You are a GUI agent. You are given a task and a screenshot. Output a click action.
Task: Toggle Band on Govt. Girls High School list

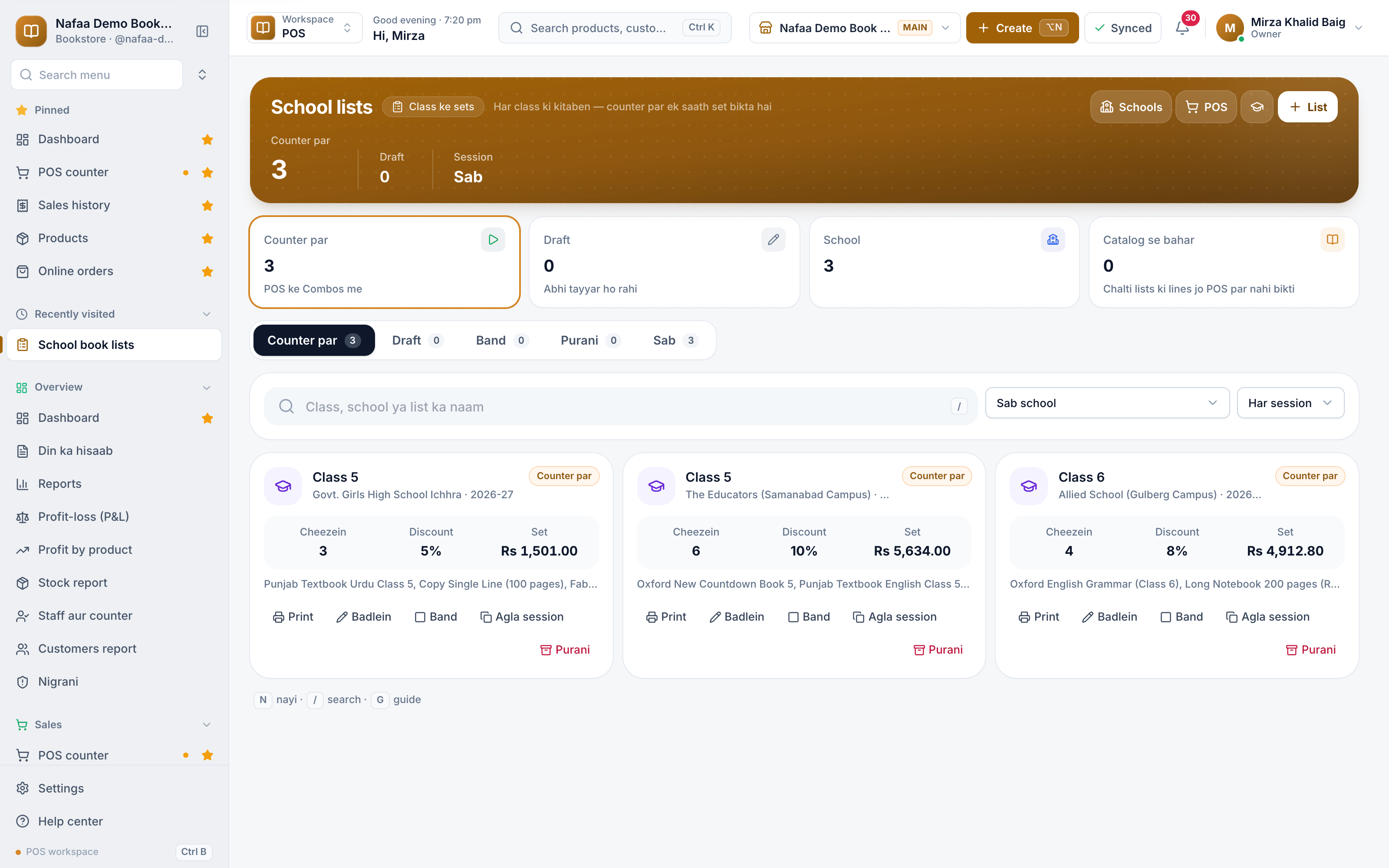click(x=436, y=617)
